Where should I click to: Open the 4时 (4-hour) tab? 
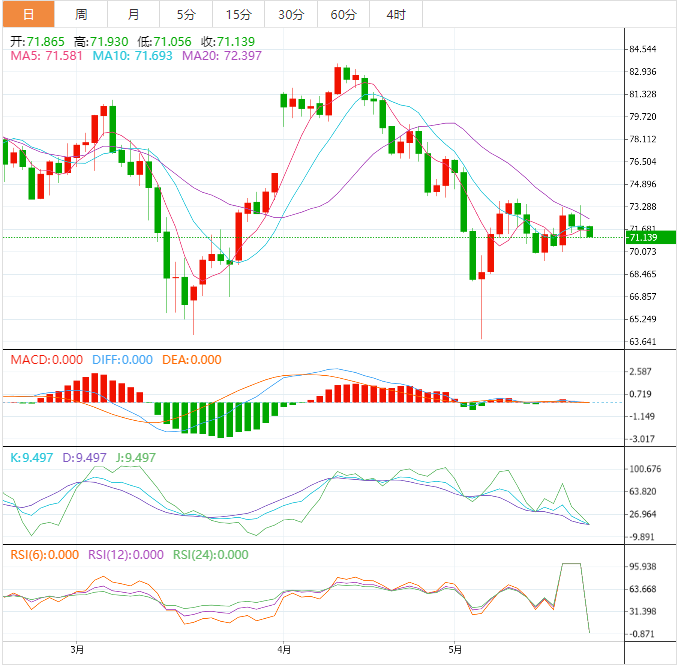click(x=395, y=14)
